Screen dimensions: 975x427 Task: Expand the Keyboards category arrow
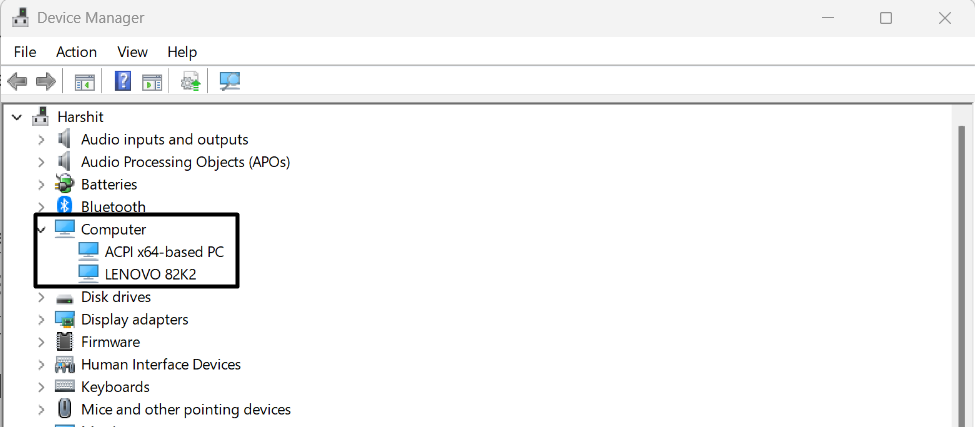[41, 387]
